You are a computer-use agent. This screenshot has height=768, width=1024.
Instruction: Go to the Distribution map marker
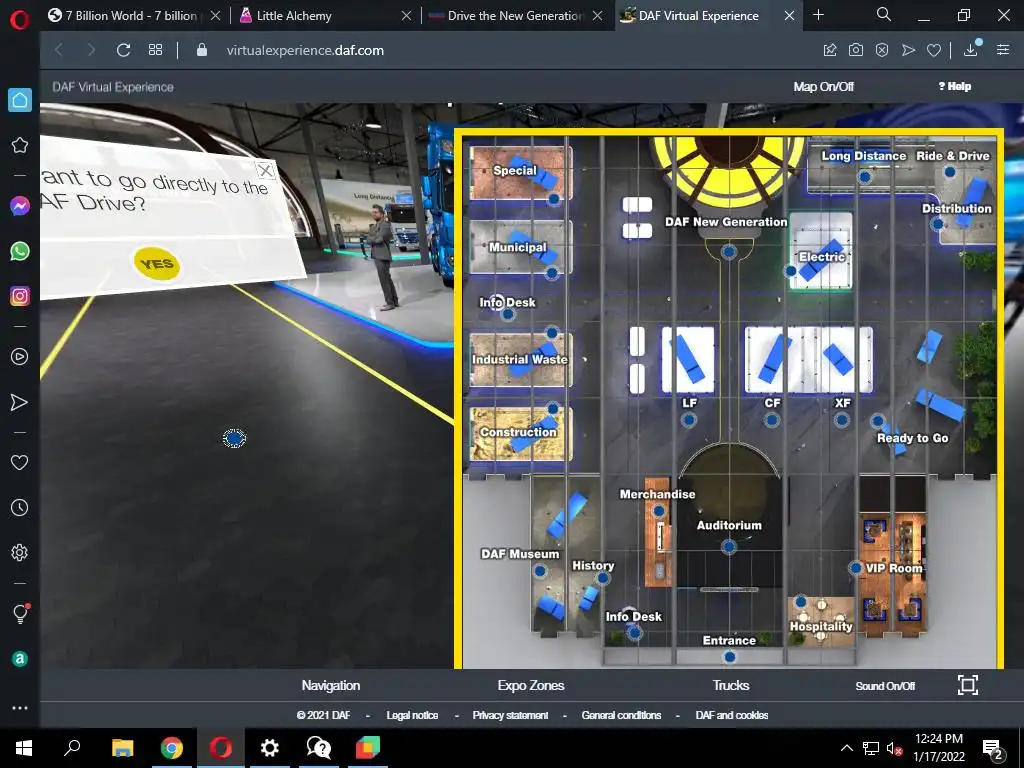[938, 224]
